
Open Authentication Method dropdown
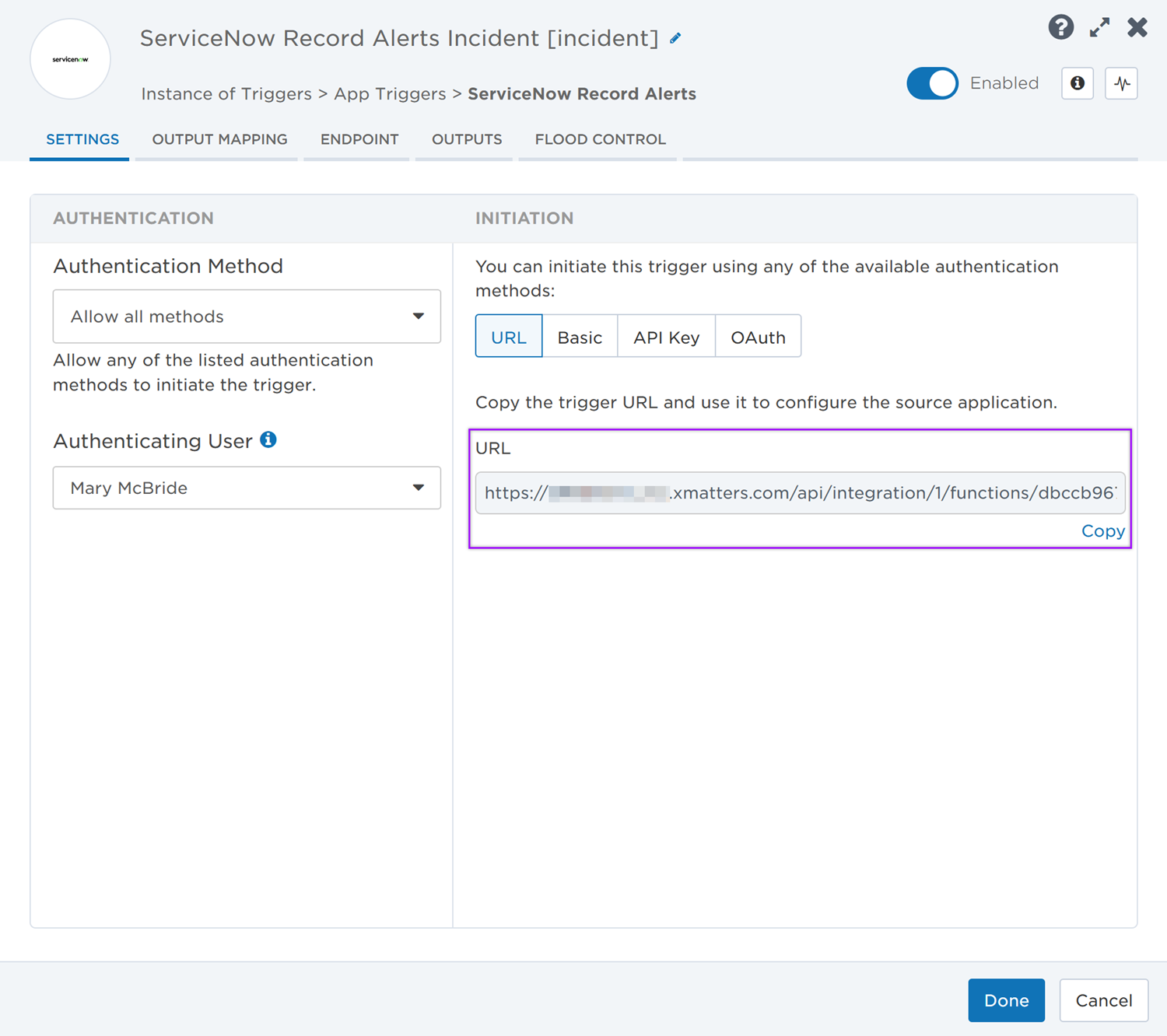(x=247, y=317)
